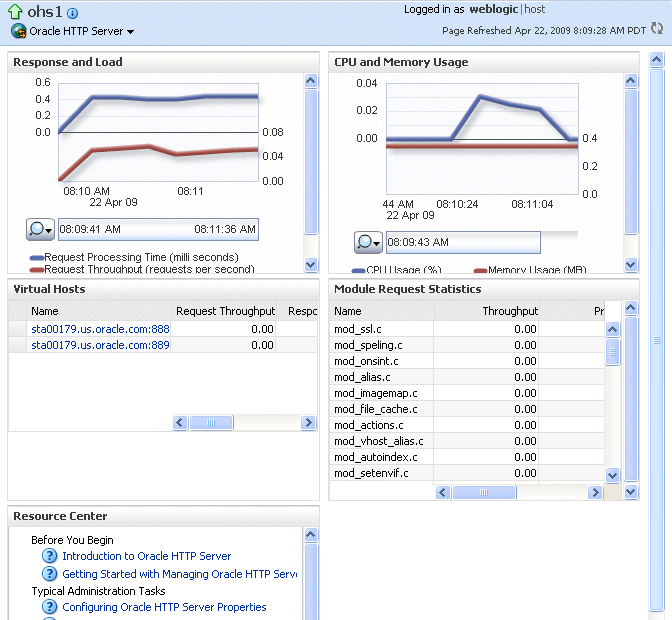Viewport: 672px width, 620px height.
Task: Click the Response and Load scroll up arrow
Action: 311,81
